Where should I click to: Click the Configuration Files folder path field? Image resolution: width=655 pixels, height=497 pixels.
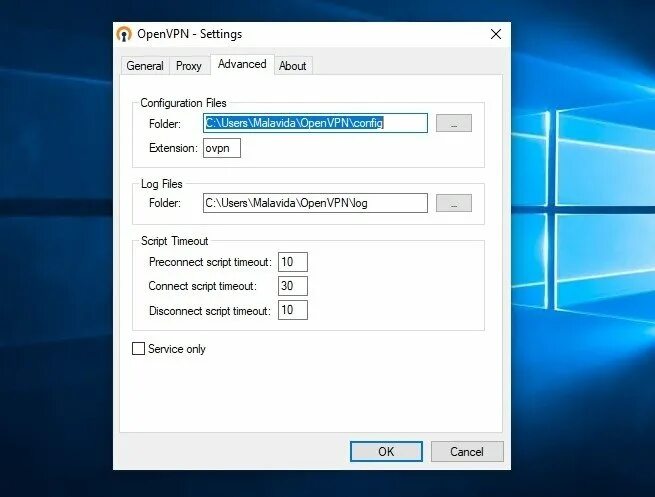(315, 123)
